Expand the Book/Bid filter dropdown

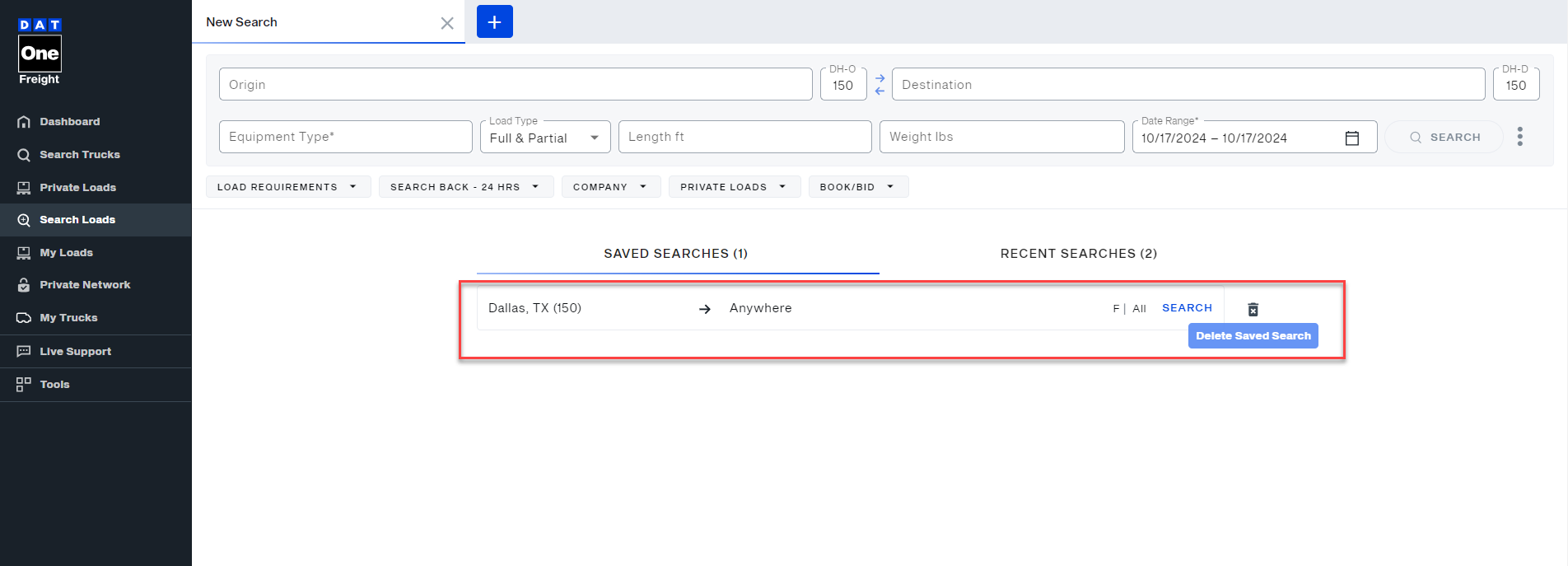click(x=858, y=187)
